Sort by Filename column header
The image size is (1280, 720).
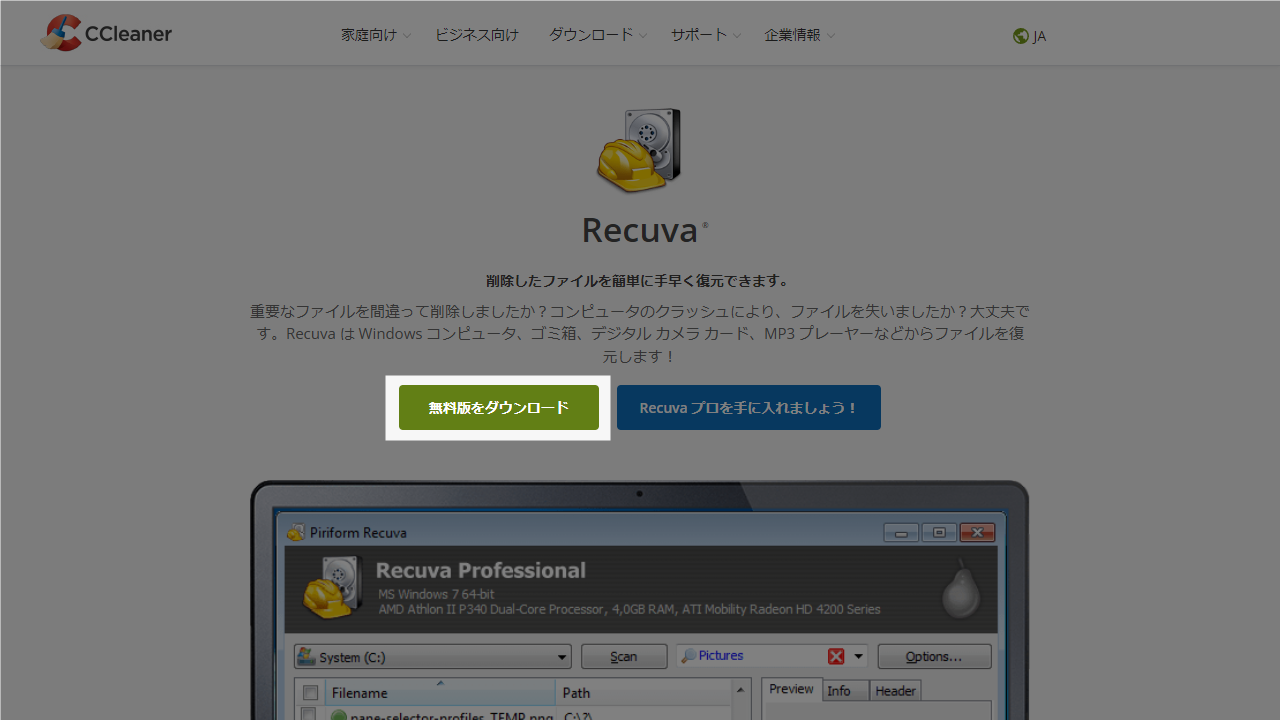440,692
